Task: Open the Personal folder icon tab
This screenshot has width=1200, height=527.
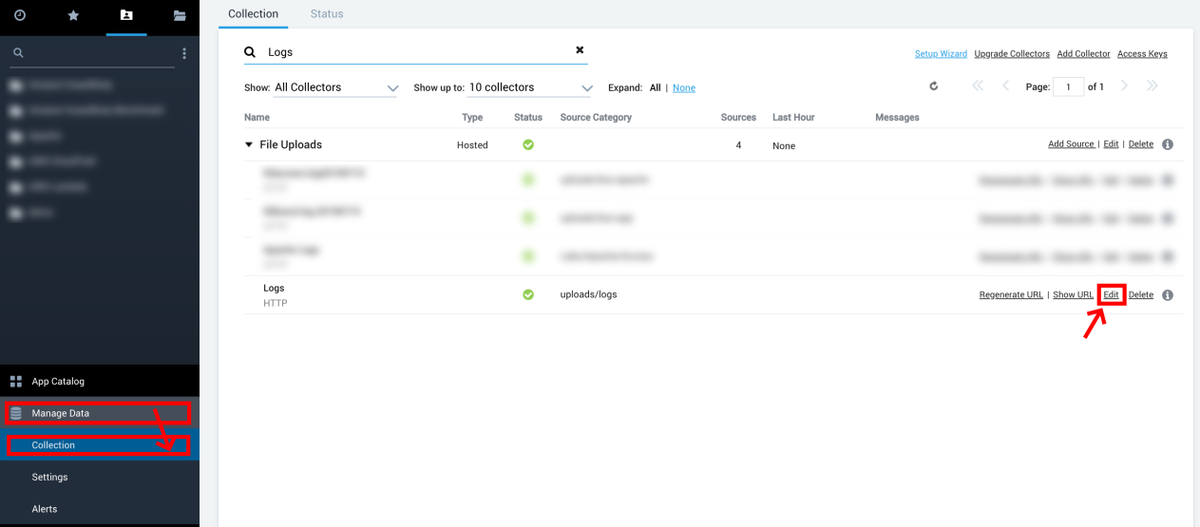Action: click(126, 15)
